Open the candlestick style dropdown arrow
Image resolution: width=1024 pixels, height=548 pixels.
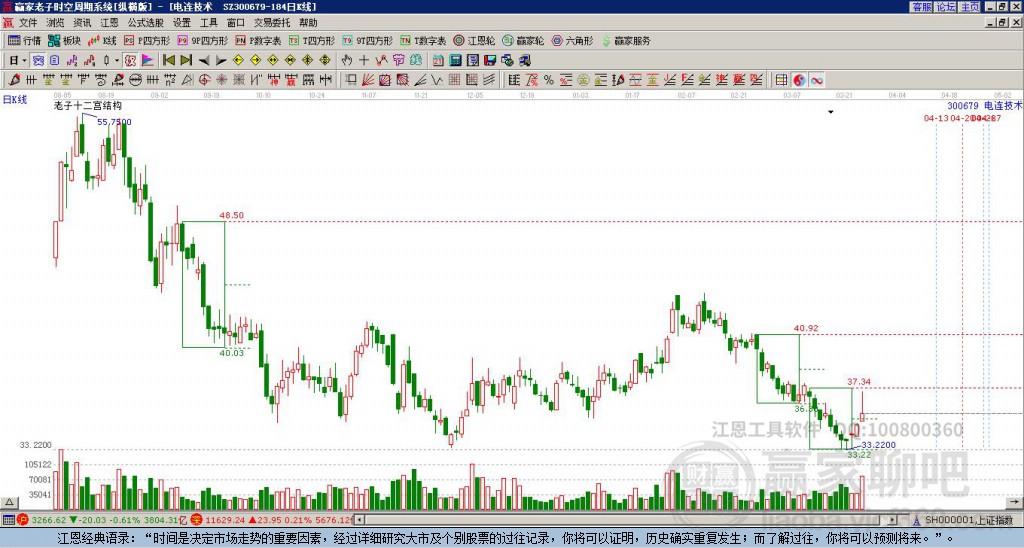click(x=117, y=60)
